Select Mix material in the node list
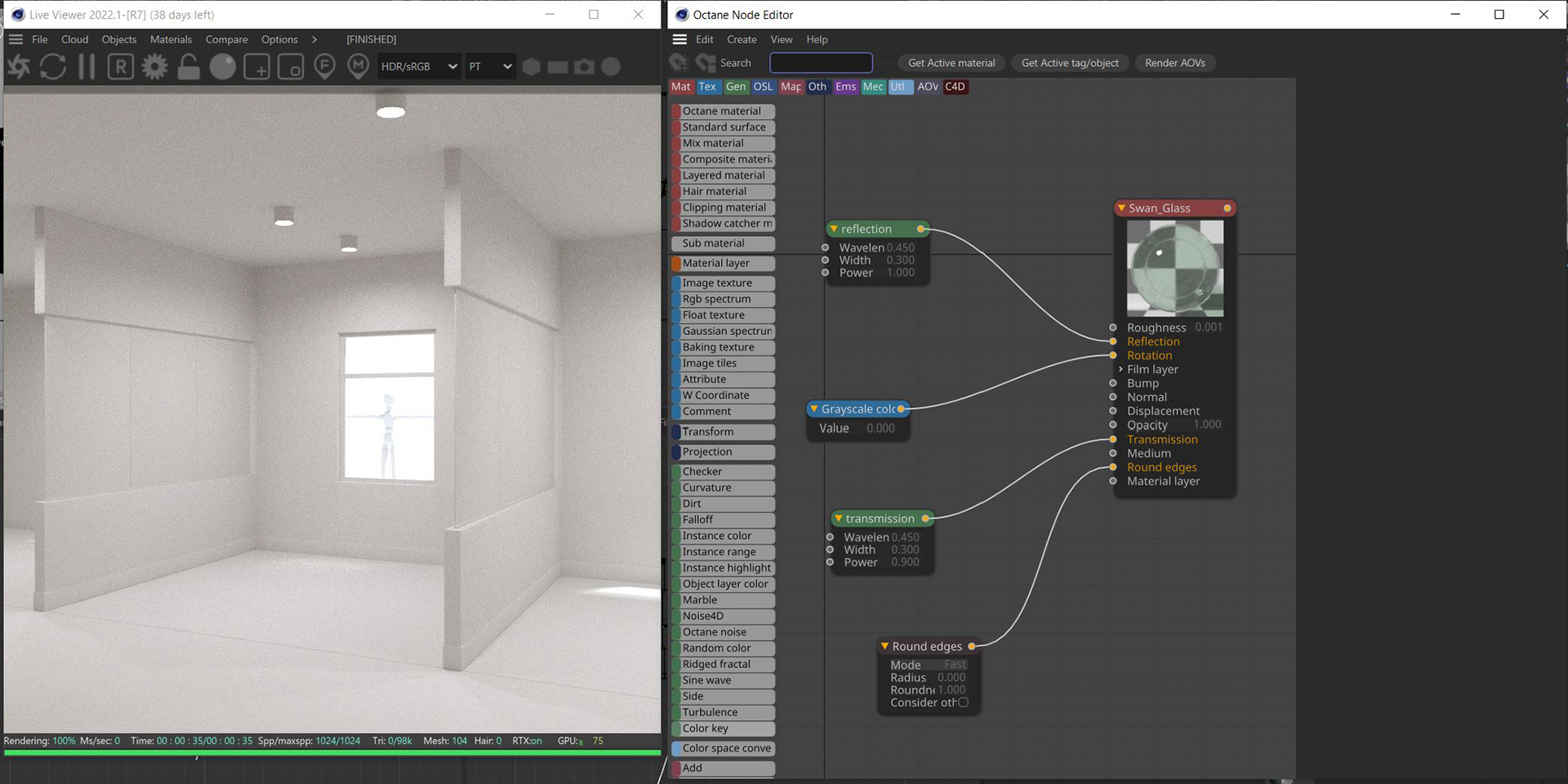 (x=723, y=143)
